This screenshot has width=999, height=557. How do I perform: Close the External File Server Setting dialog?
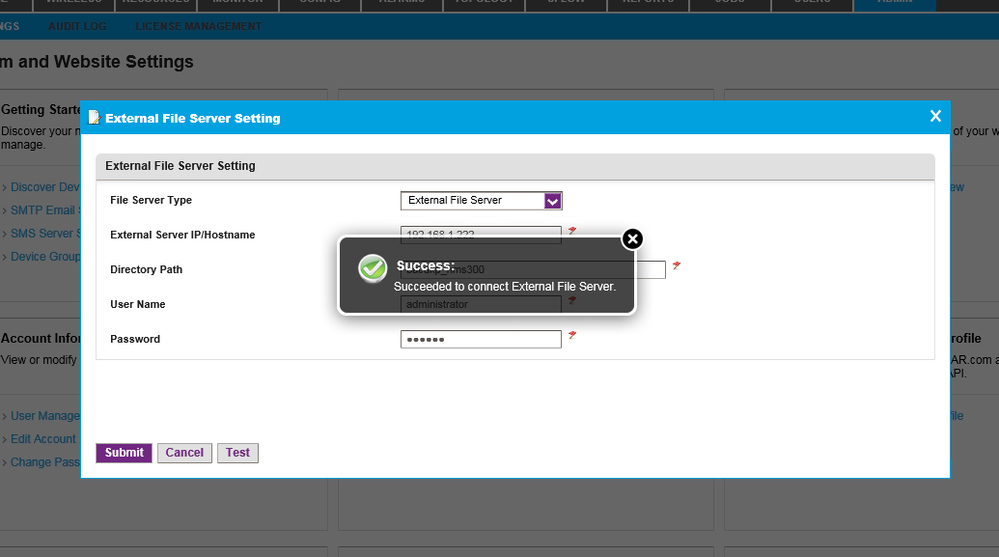pos(935,116)
